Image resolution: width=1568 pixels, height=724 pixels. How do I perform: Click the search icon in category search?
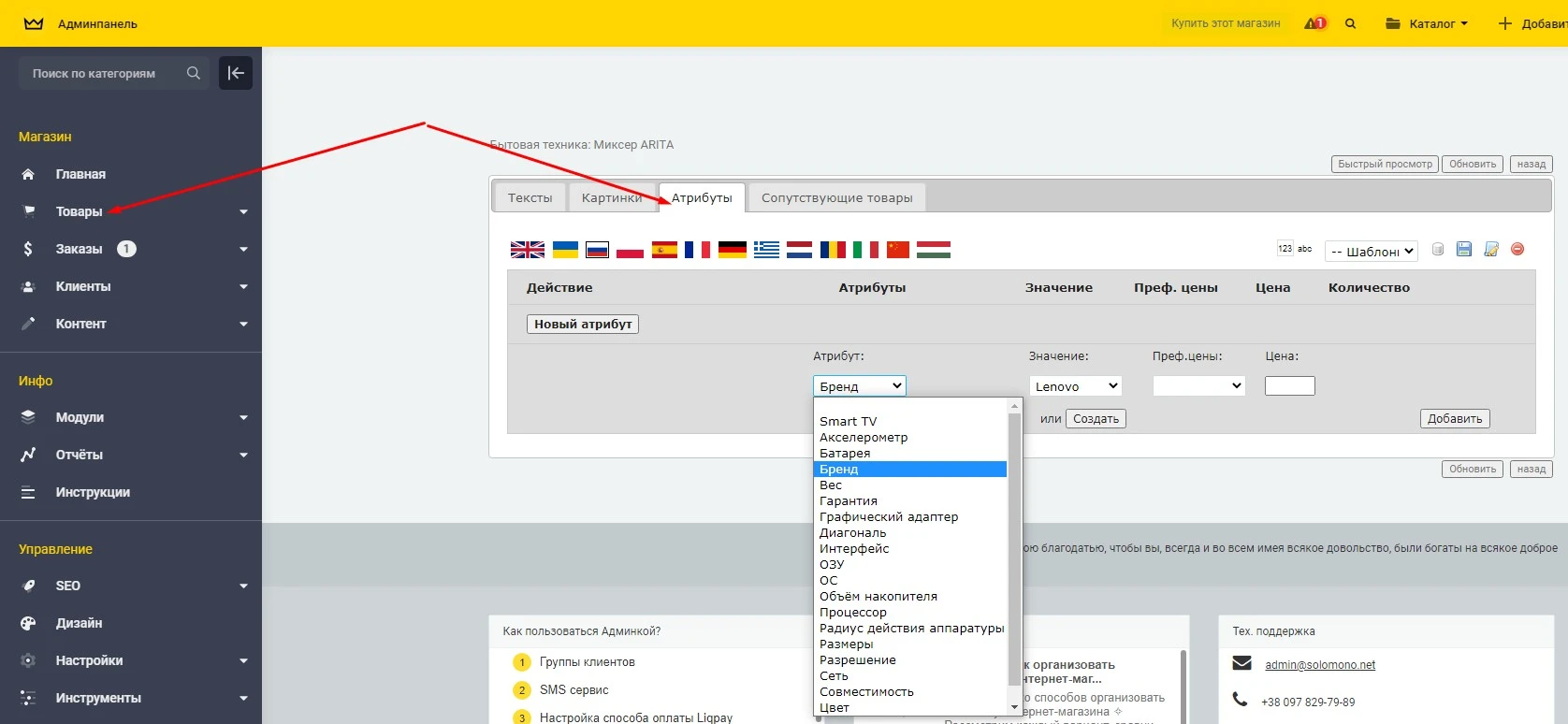click(193, 73)
